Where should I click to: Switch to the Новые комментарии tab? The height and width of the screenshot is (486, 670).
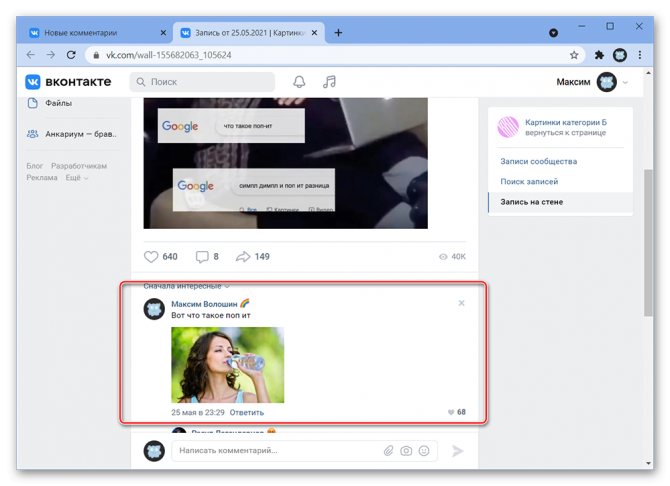(x=81, y=33)
